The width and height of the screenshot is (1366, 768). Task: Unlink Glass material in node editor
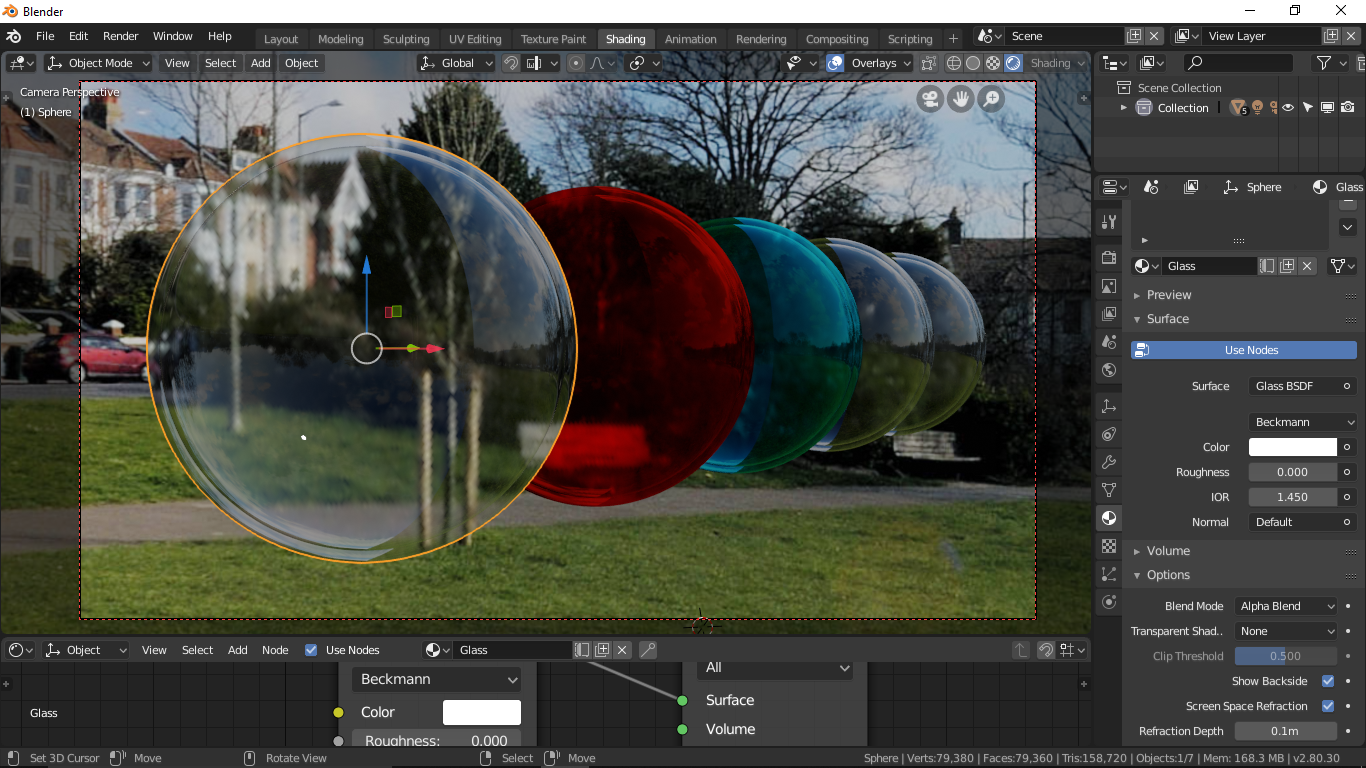(622, 650)
